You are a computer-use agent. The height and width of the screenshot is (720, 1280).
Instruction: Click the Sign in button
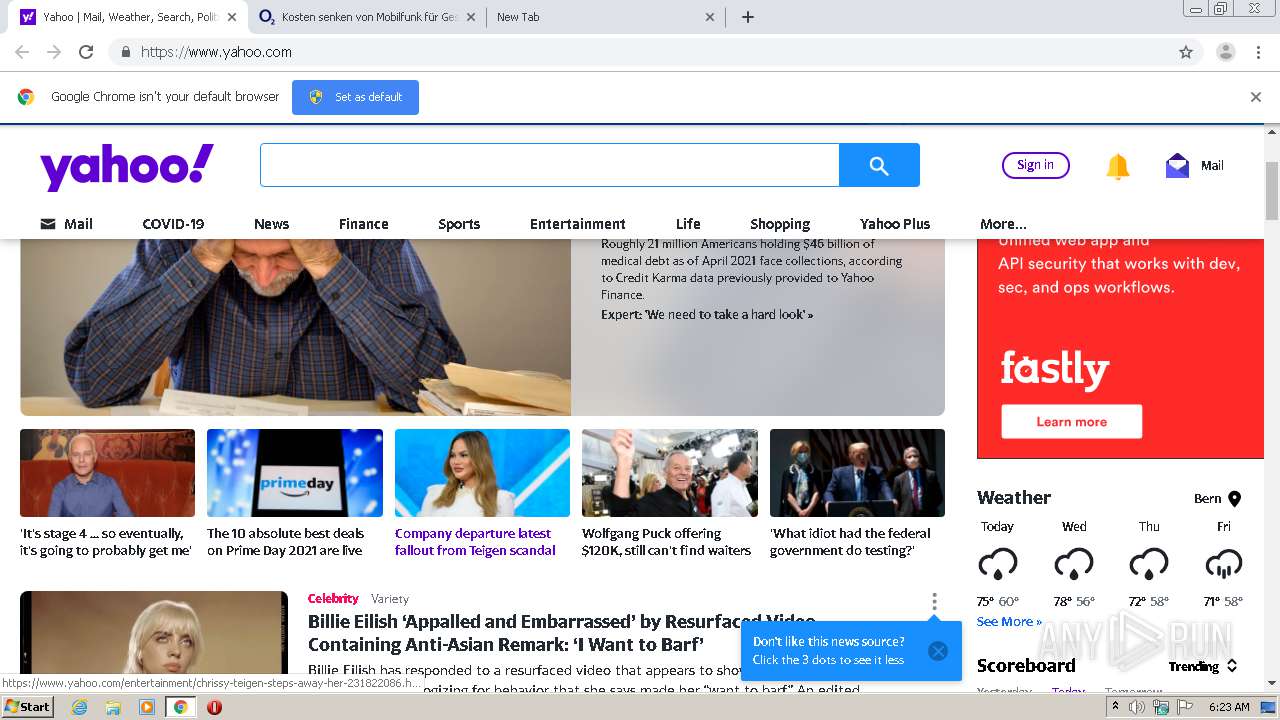tap(1035, 165)
